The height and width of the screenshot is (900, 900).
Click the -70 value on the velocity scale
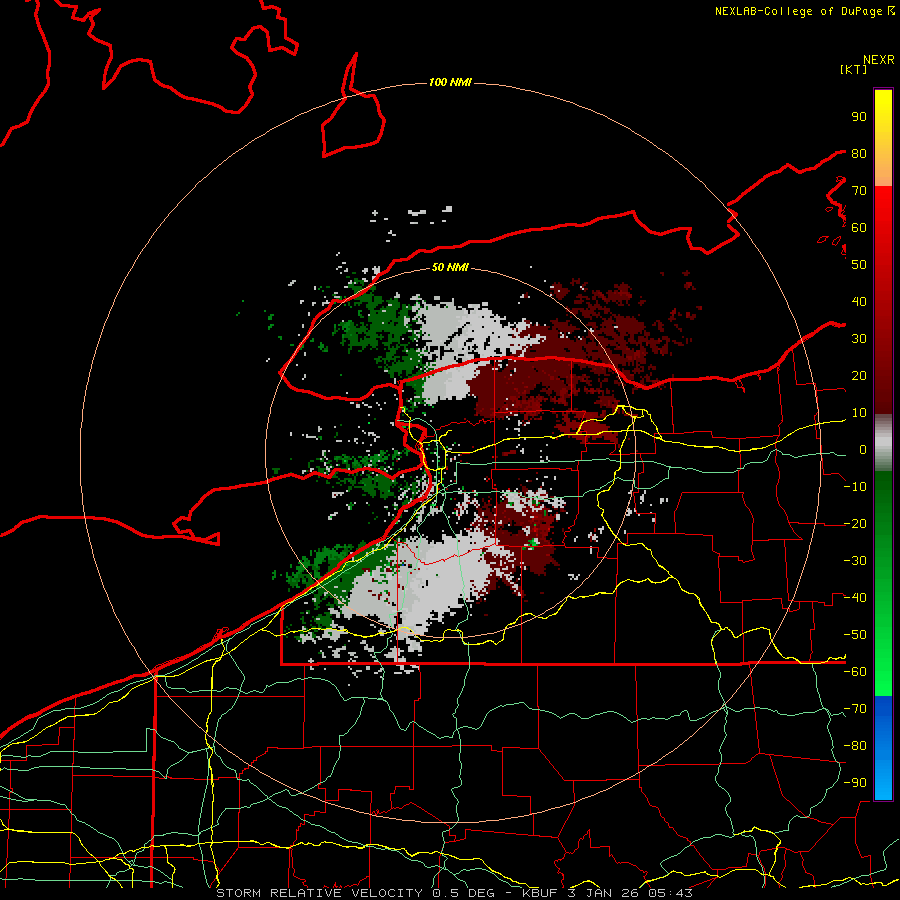click(855, 709)
